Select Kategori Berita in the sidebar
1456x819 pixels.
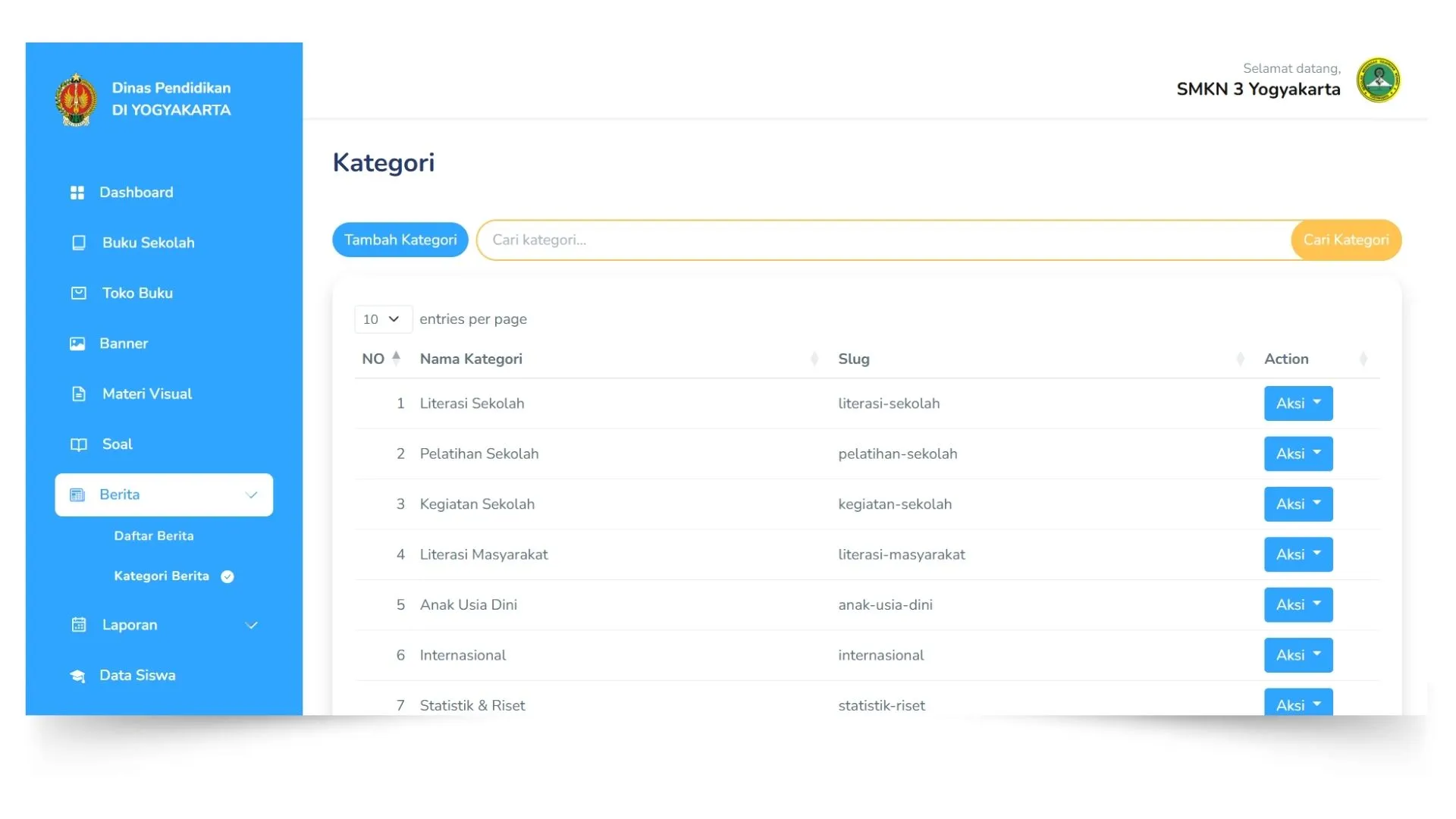162,576
